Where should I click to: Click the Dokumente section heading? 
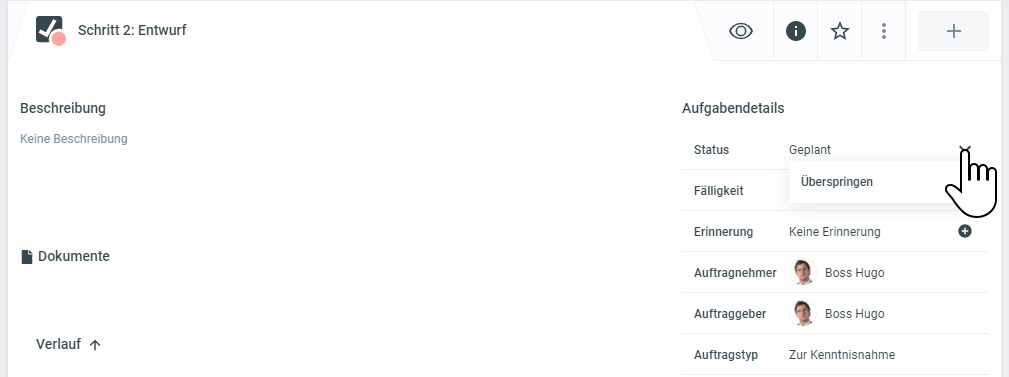(x=73, y=256)
